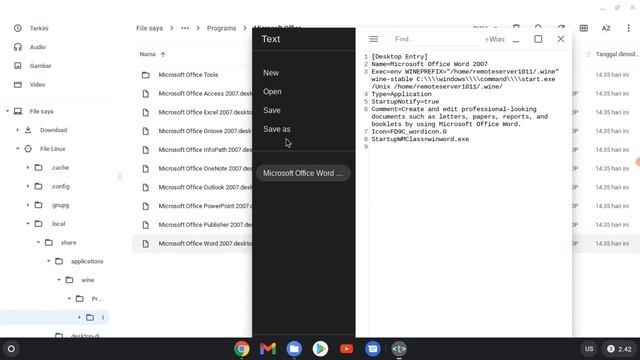The height and width of the screenshot is (360, 640).
Task: Select Microsoft Office OneNote 2007 file row
Action: pos(193,169)
